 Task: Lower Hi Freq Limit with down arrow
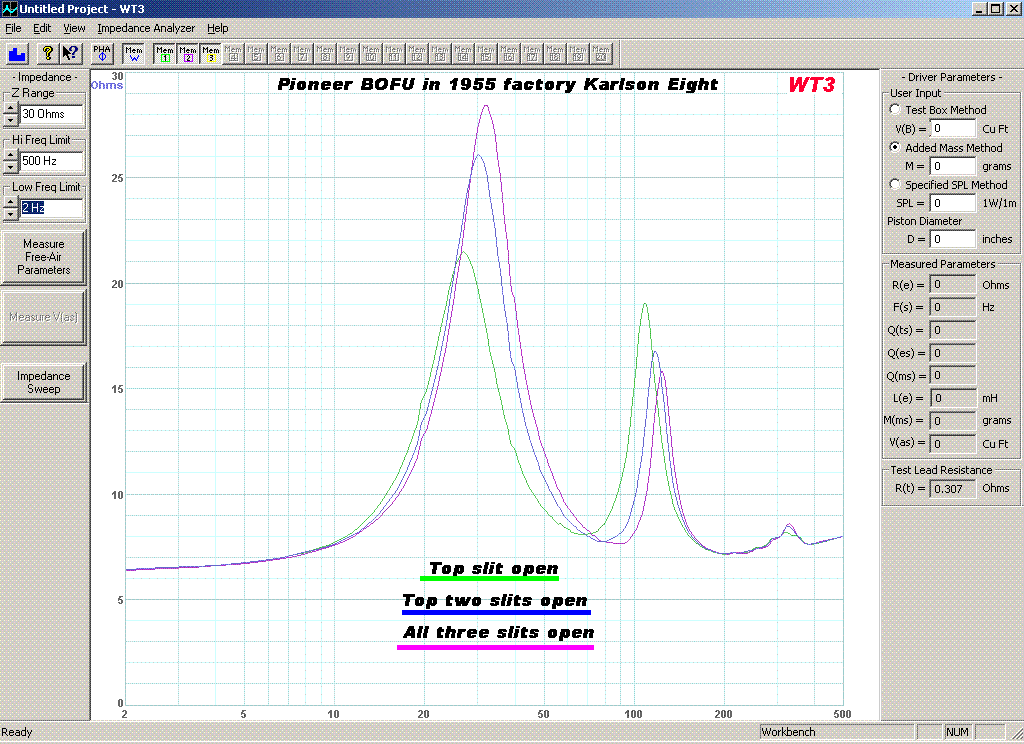coord(10,167)
